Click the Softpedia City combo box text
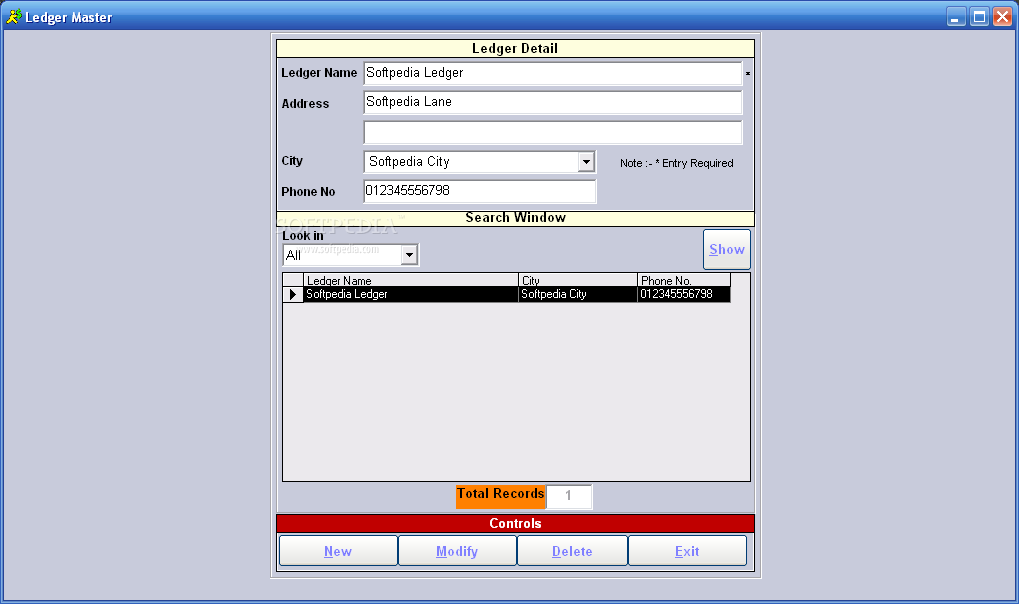The width and height of the screenshot is (1019, 604). click(409, 161)
